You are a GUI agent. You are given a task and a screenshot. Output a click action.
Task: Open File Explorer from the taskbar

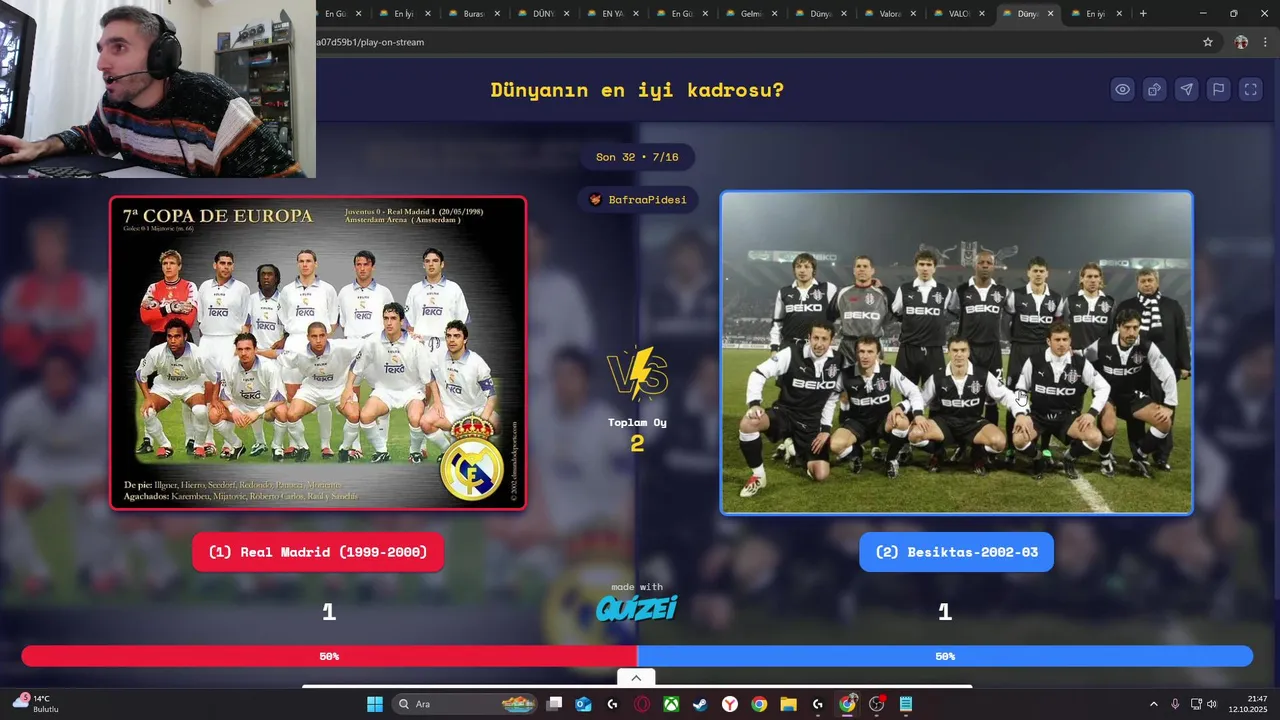(788, 704)
